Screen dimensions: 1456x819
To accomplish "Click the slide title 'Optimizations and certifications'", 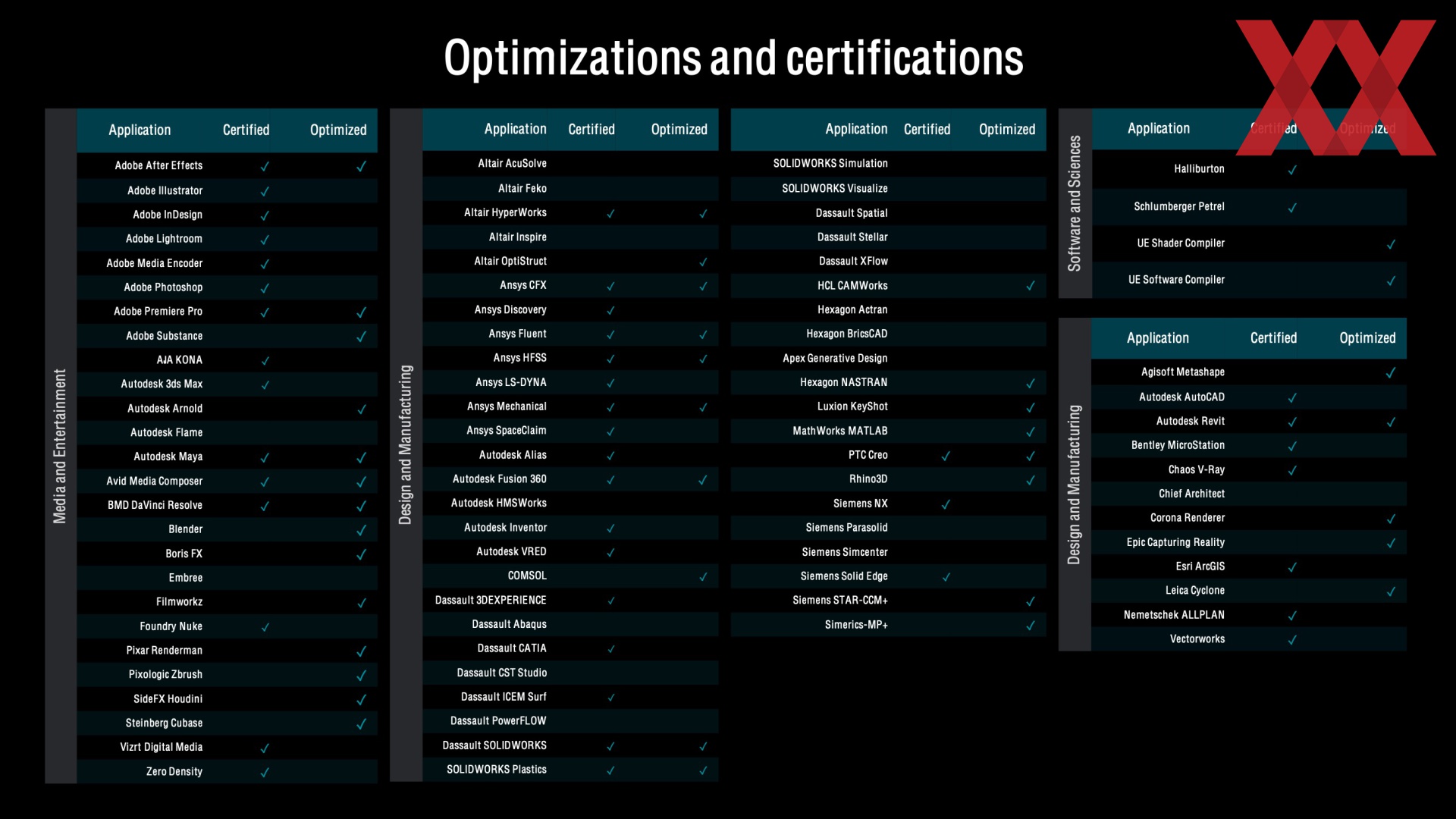I will (733, 58).
